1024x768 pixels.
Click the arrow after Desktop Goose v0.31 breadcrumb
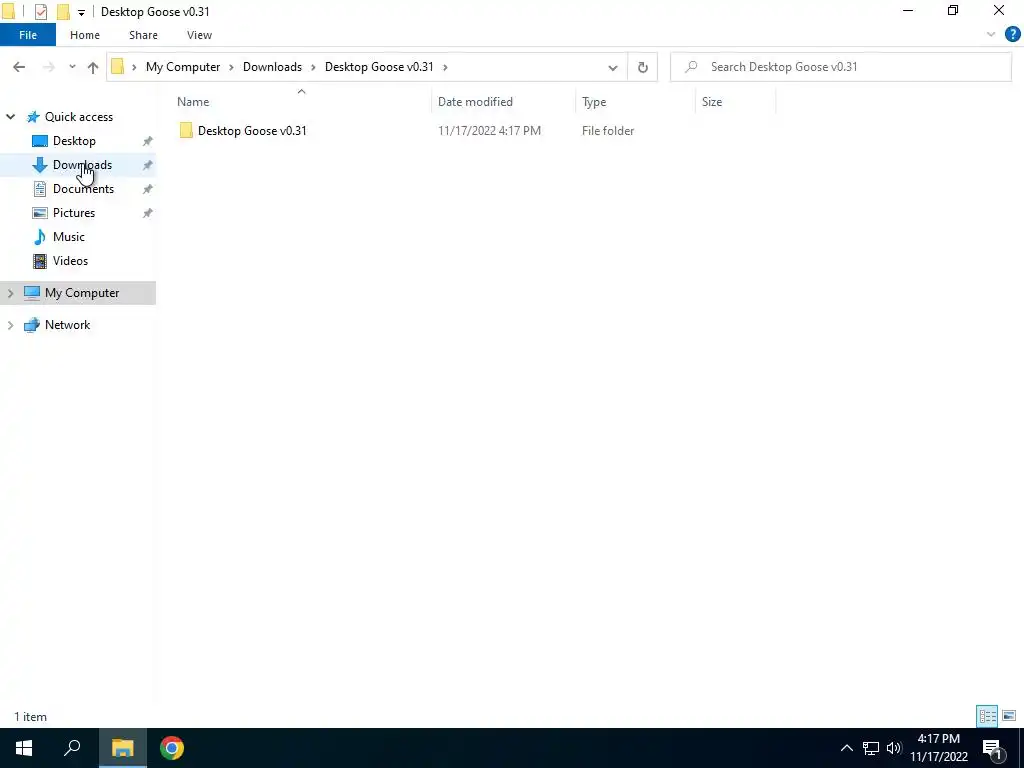pos(445,67)
